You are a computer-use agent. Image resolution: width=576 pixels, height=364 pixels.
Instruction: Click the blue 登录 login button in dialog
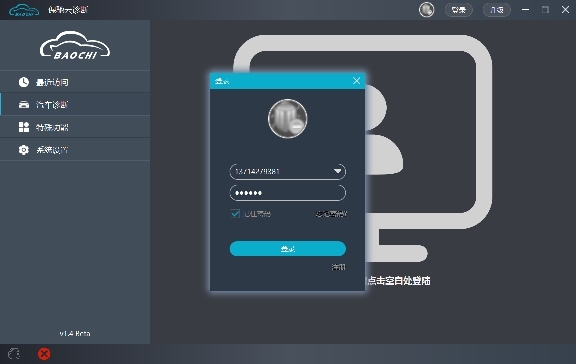pyautogui.click(x=288, y=249)
